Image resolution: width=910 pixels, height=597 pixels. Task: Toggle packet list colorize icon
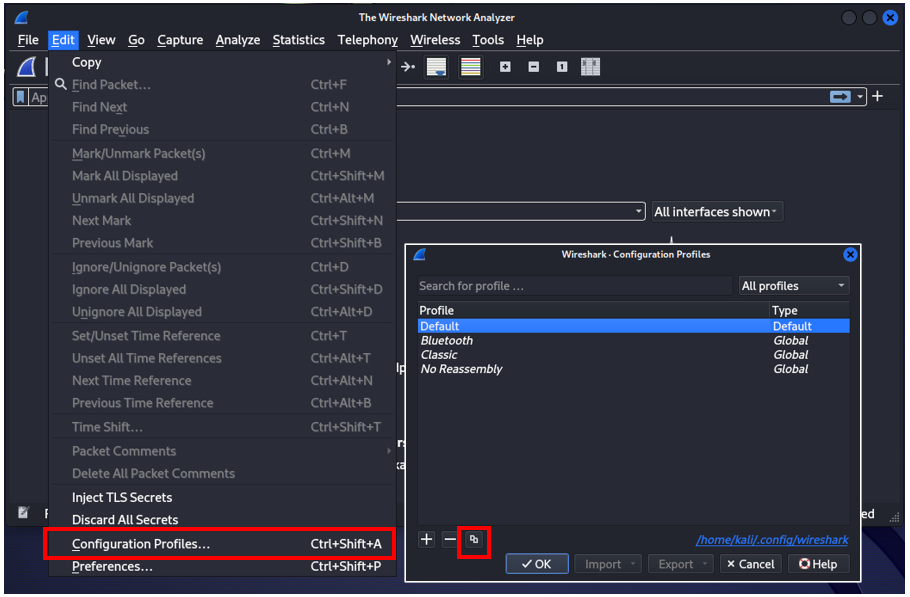470,67
